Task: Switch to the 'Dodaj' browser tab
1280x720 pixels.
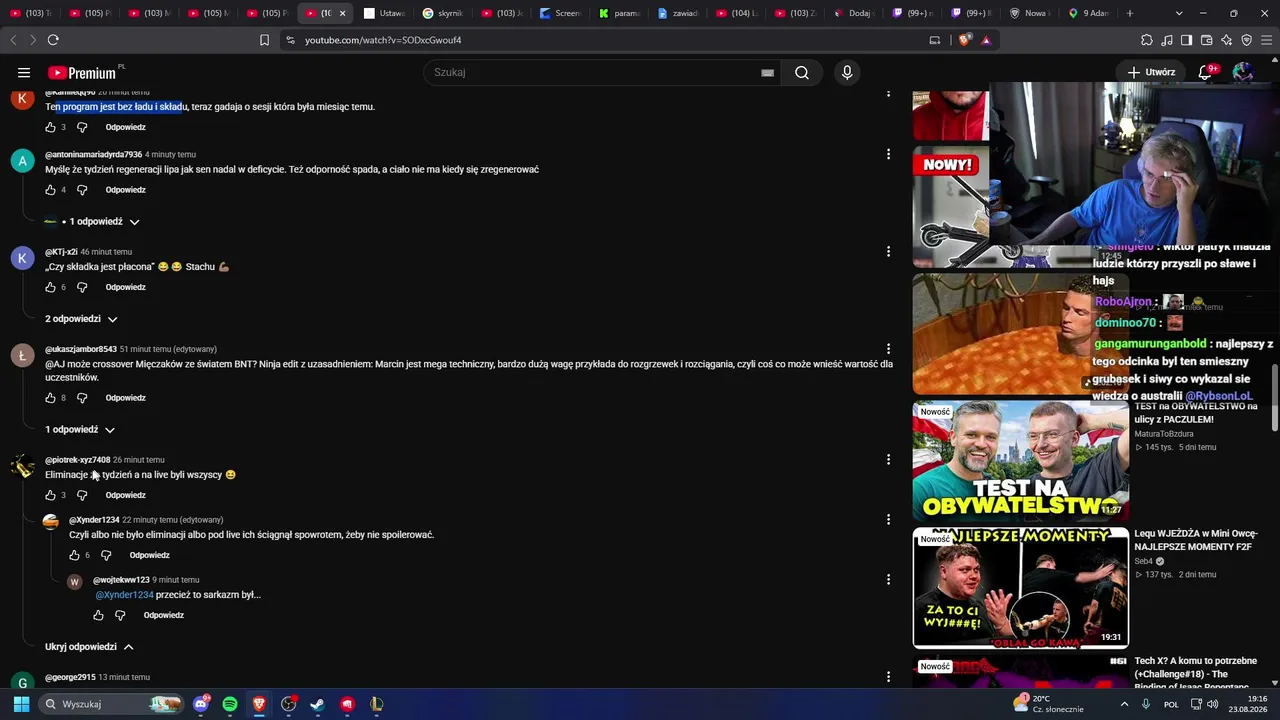Action: click(853, 13)
